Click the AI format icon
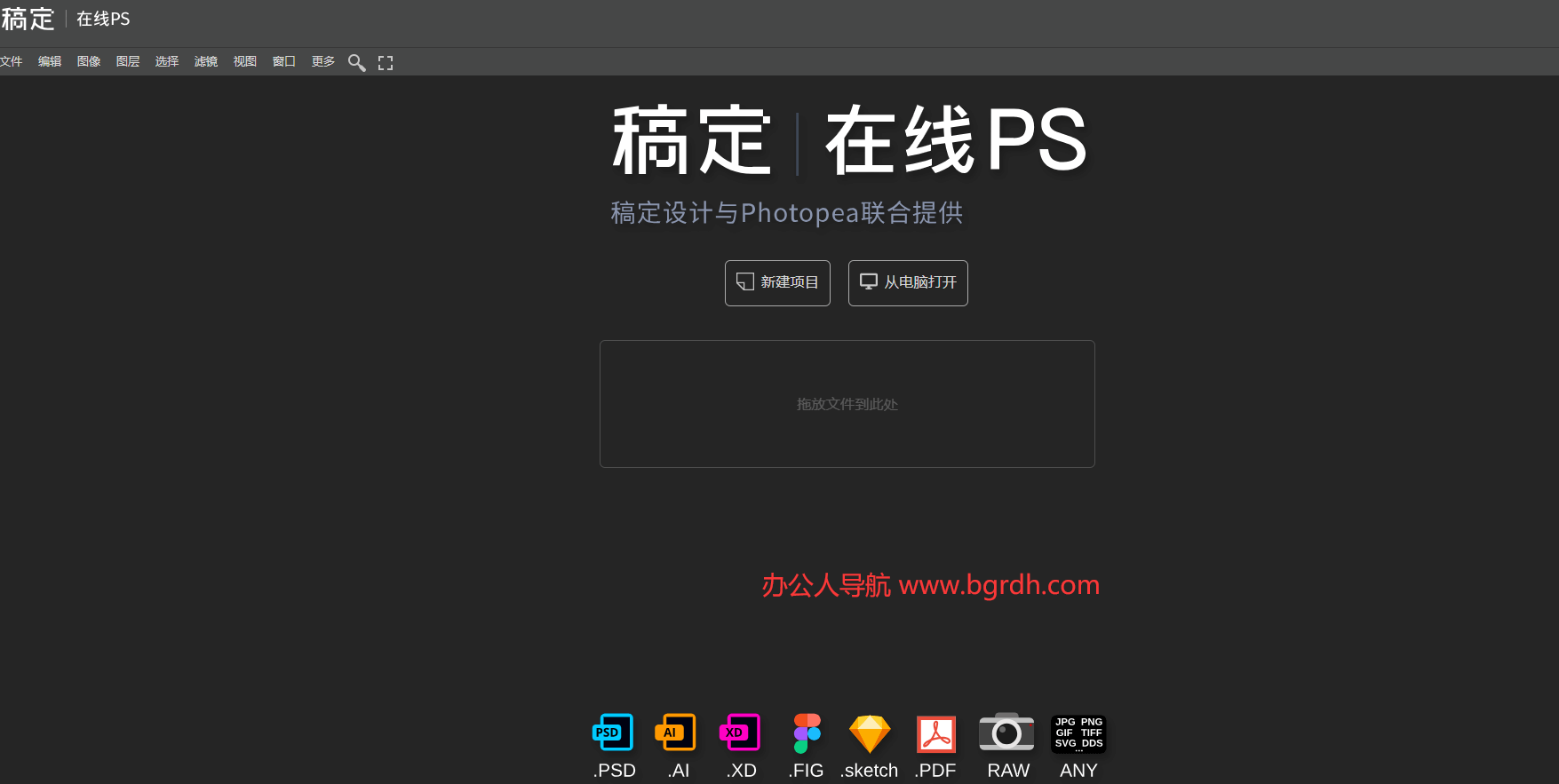Screen dimensions: 1559x784 pyautogui.click(x=675, y=733)
